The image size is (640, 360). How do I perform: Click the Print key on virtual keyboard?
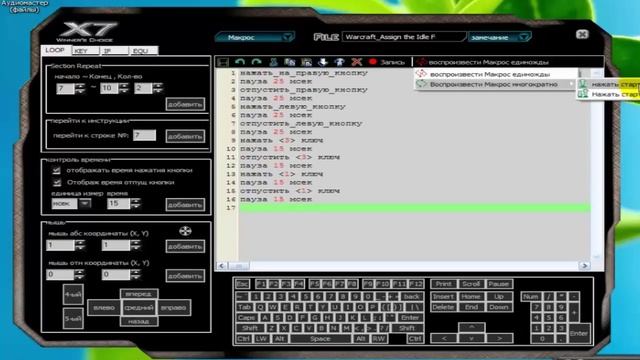coord(443,284)
